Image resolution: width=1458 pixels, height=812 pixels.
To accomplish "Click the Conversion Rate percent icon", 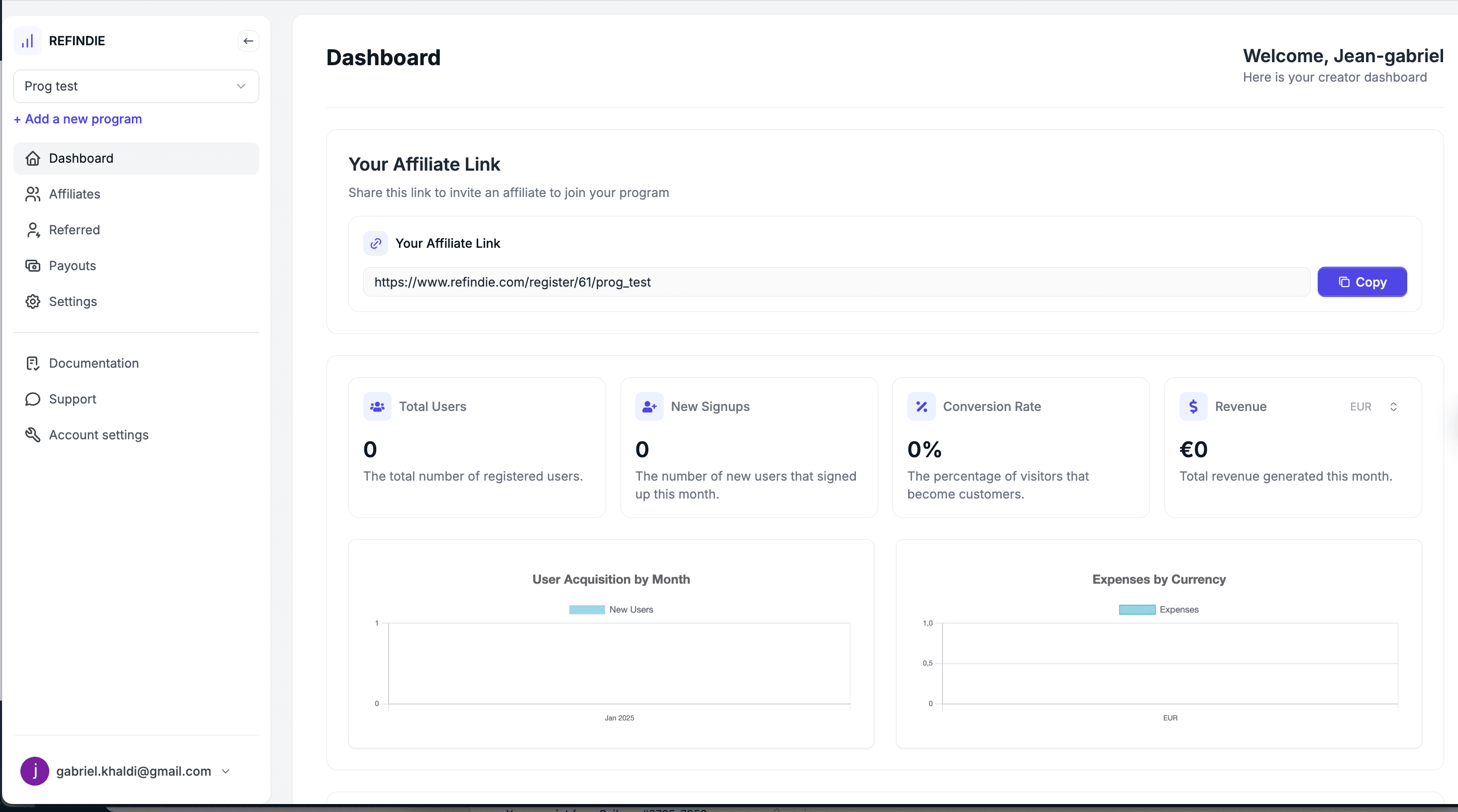I will [921, 406].
